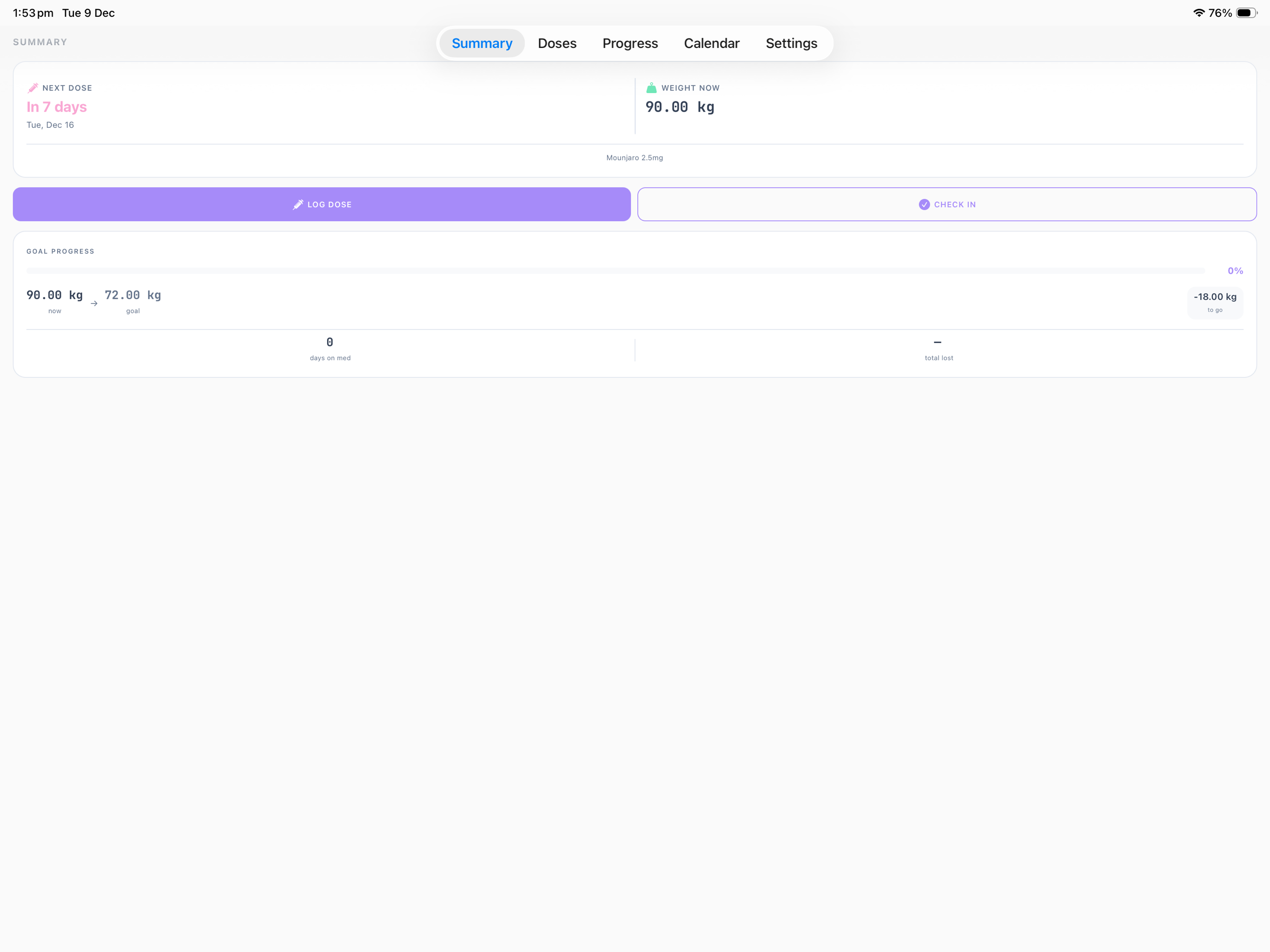Tap the Check In button

(947, 205)
